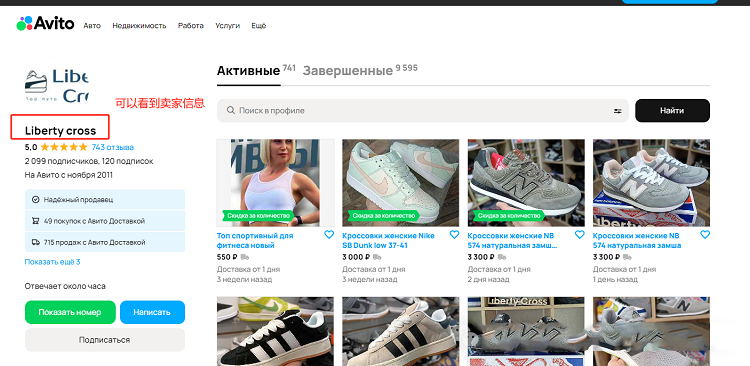Heart the third NB 574 listing
This screenshot has width=750, height=366.
579,235
